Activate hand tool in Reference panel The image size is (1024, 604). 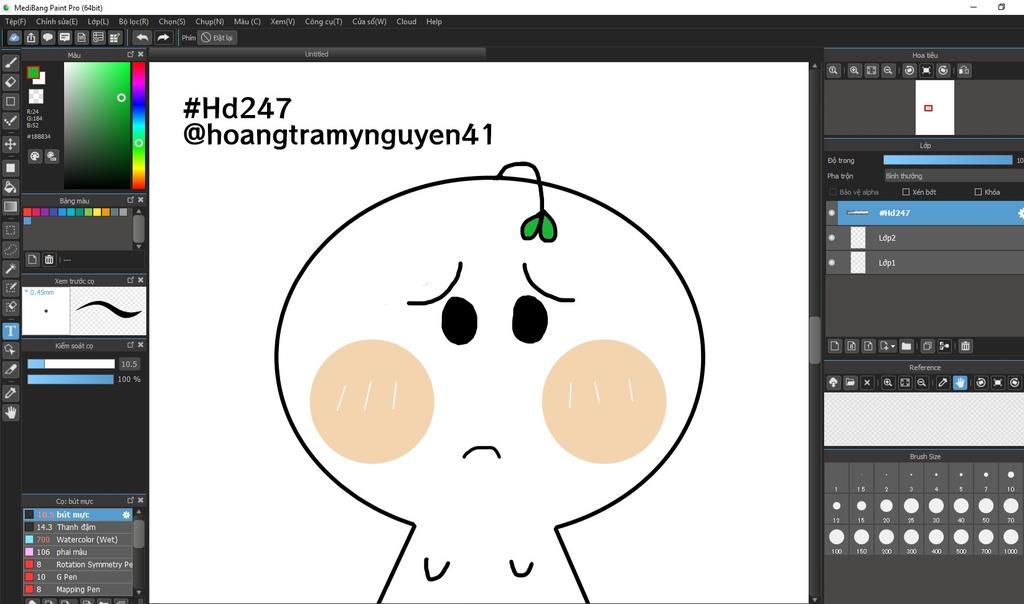click(x=959, y=383)
